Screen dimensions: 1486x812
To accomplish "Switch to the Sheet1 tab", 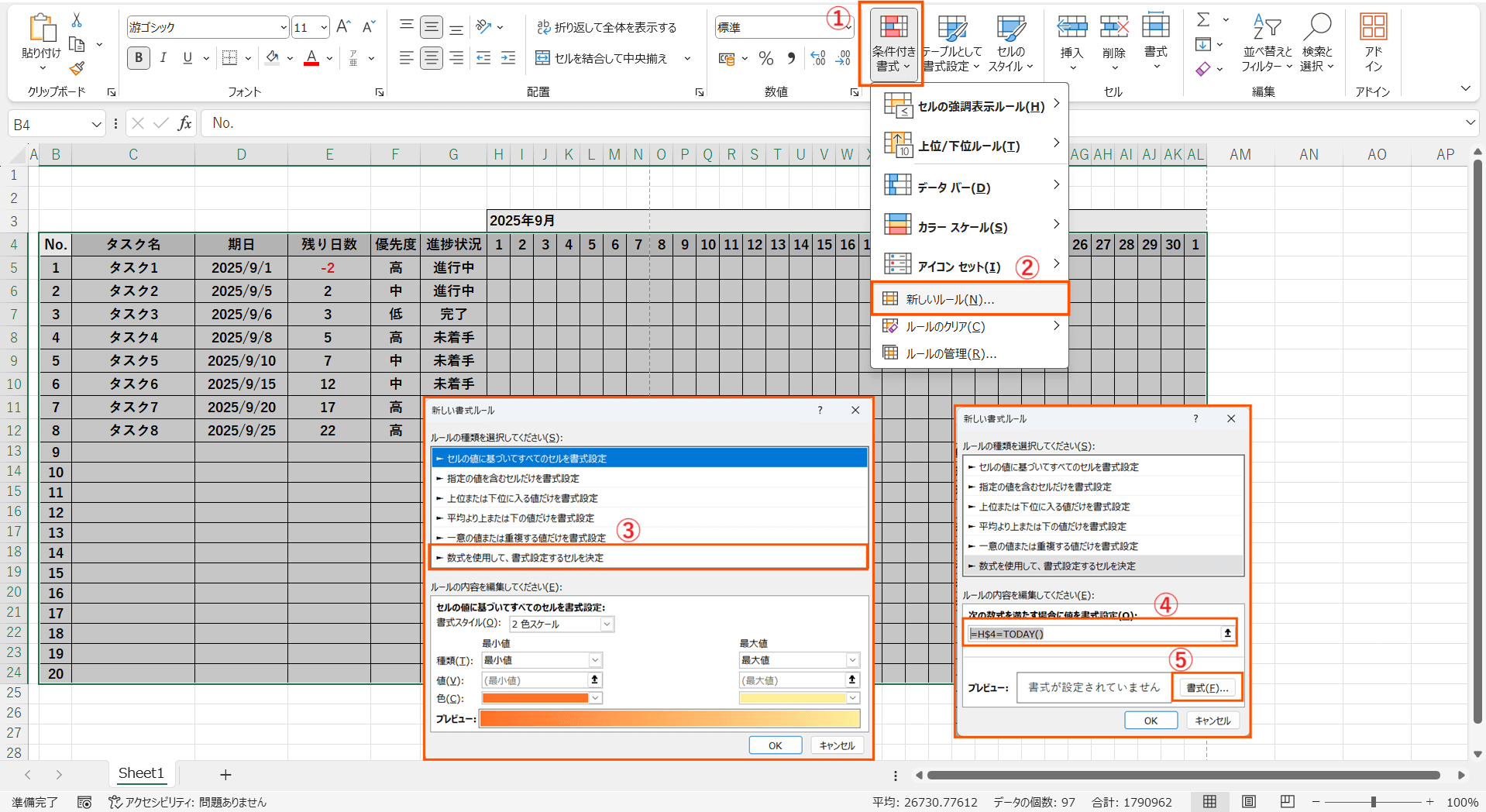I will click(141, 773).
